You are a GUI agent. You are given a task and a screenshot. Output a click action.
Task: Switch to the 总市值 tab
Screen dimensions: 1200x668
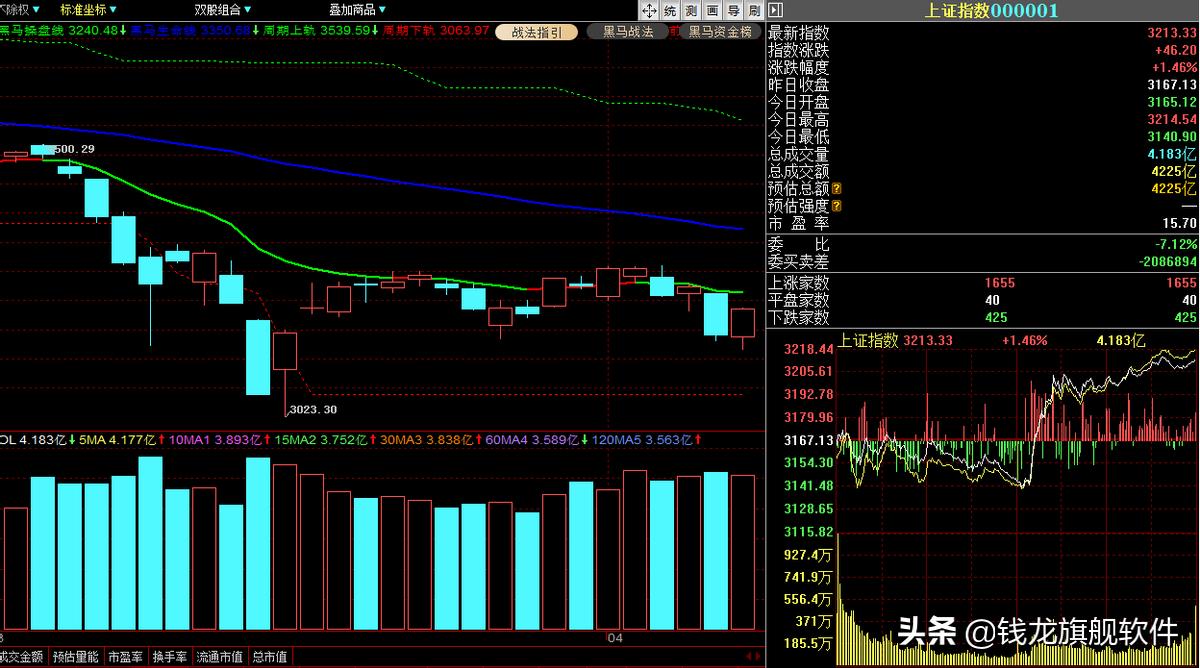point(269,657)
